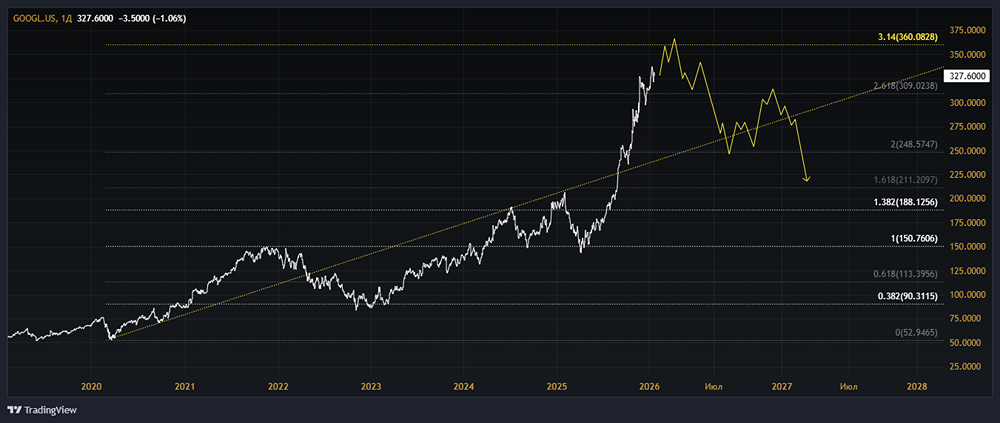Click 350.0000 on the price axis

[x=965, y=56]
